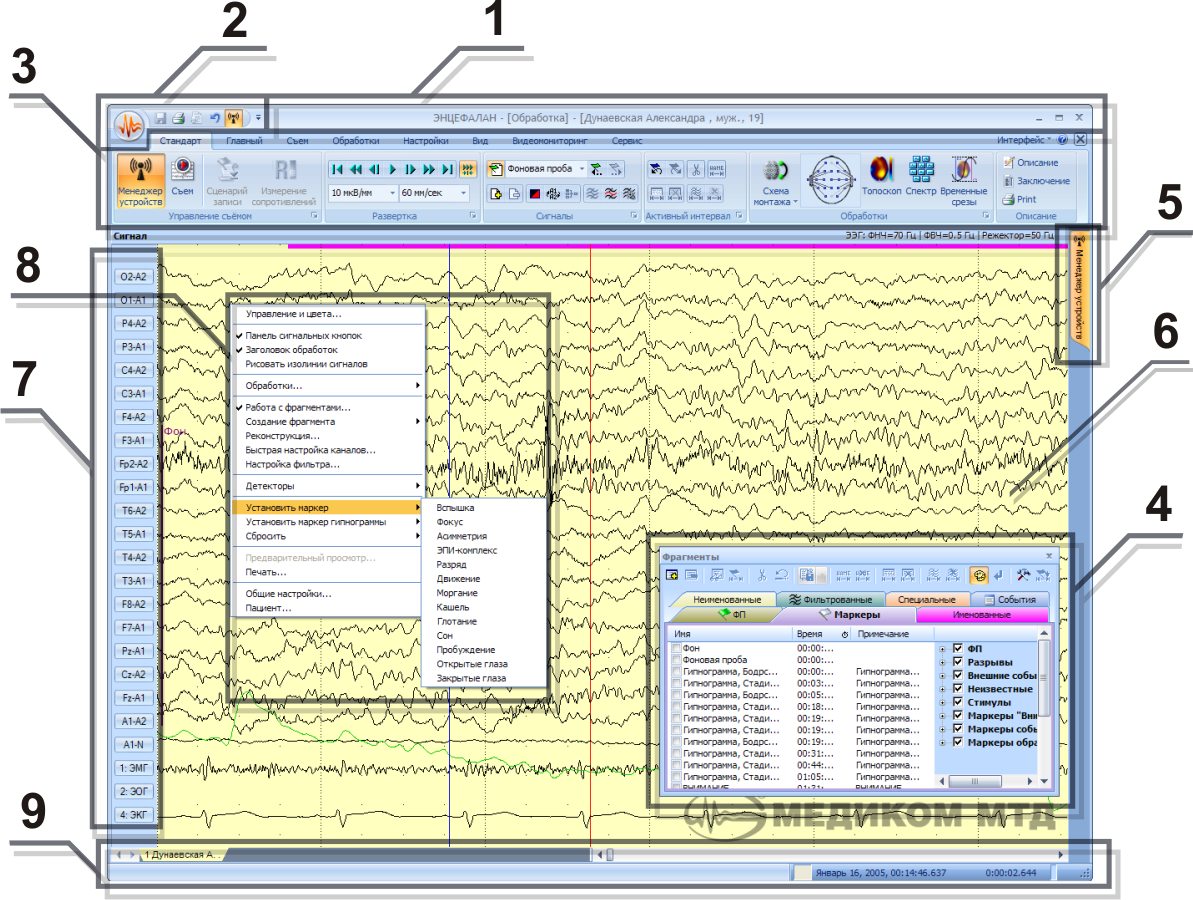Click the main horizontal signal scrollbar thumb
1193x900 pixels.
609,855
